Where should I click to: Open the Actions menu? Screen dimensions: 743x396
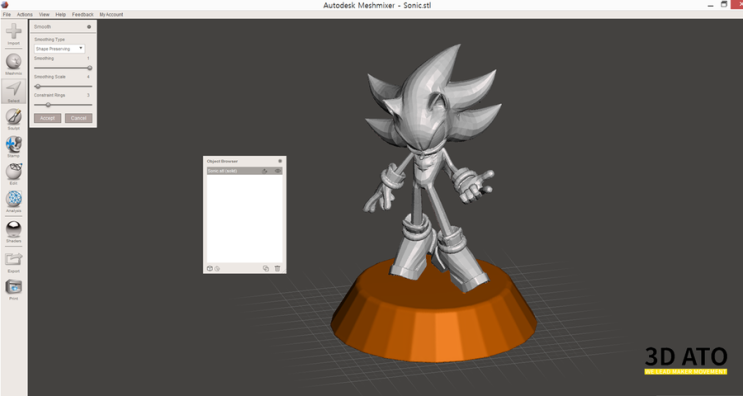25,15
